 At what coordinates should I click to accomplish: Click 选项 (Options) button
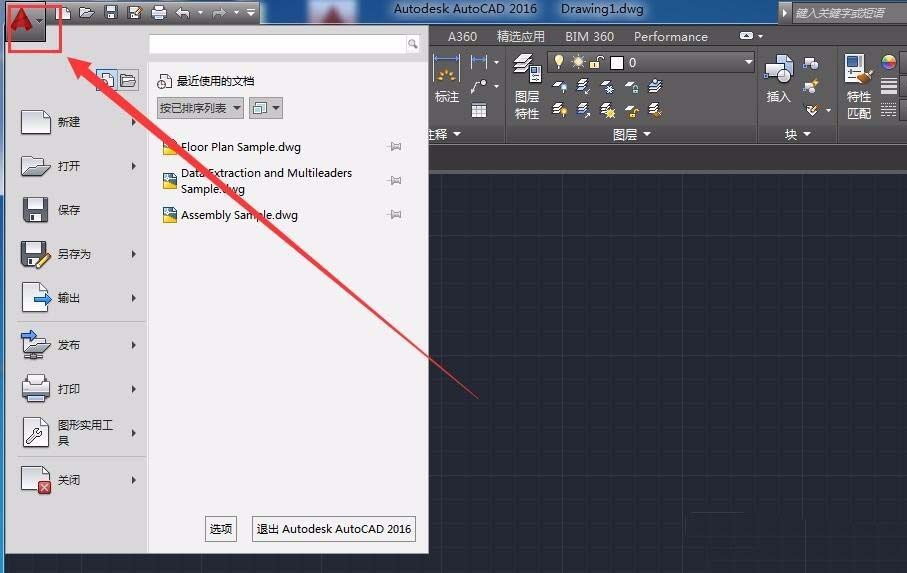[x=221, y=529]
